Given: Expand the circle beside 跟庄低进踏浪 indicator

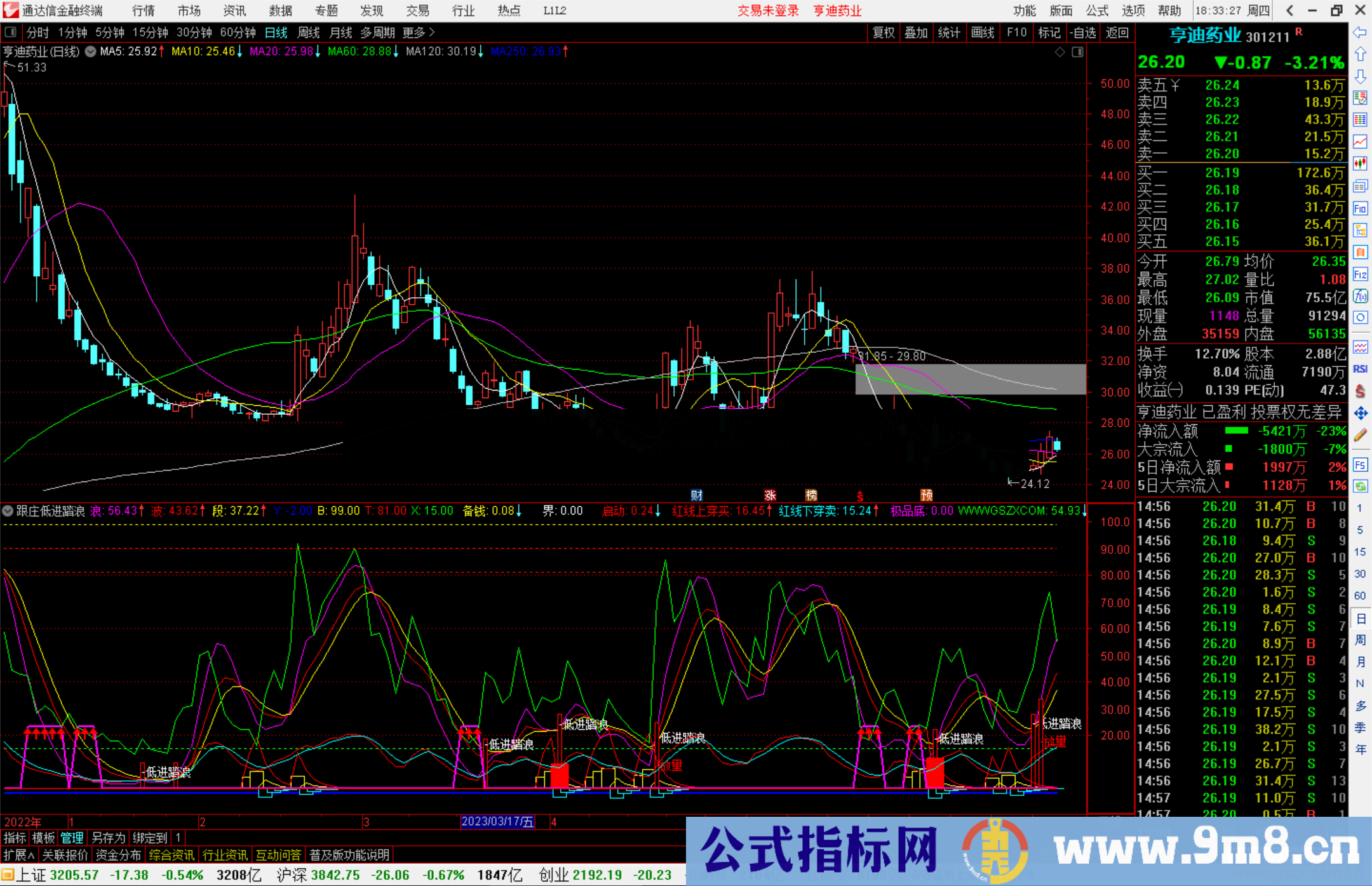Looking at the screenshot, I should 8,511.
